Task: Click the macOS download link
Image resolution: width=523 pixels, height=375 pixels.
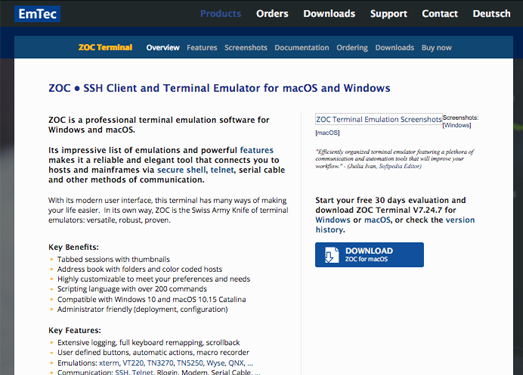Action: [x=377, y=220]
